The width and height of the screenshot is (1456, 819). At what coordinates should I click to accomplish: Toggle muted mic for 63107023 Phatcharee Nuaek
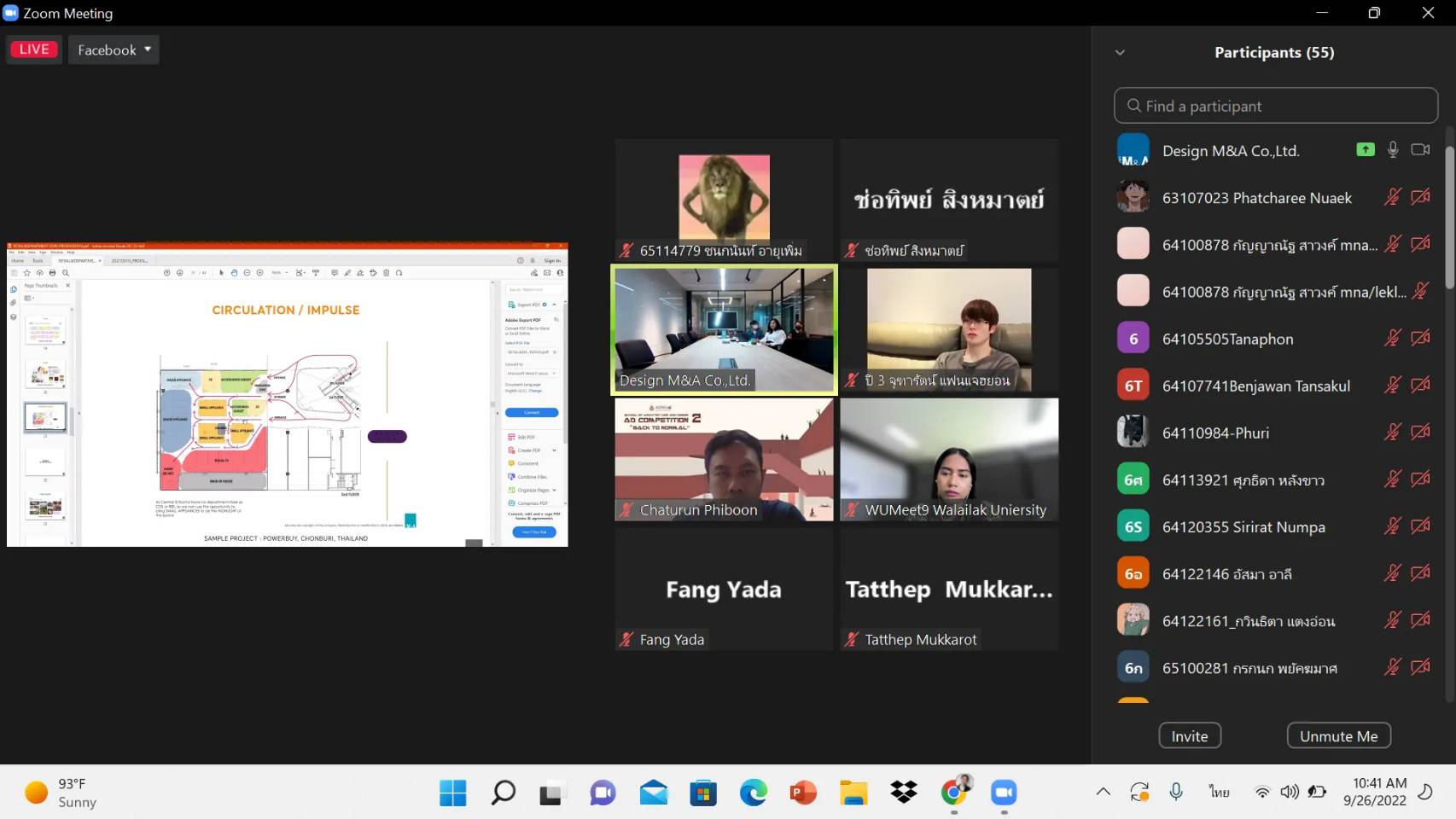click(1392, 197)
